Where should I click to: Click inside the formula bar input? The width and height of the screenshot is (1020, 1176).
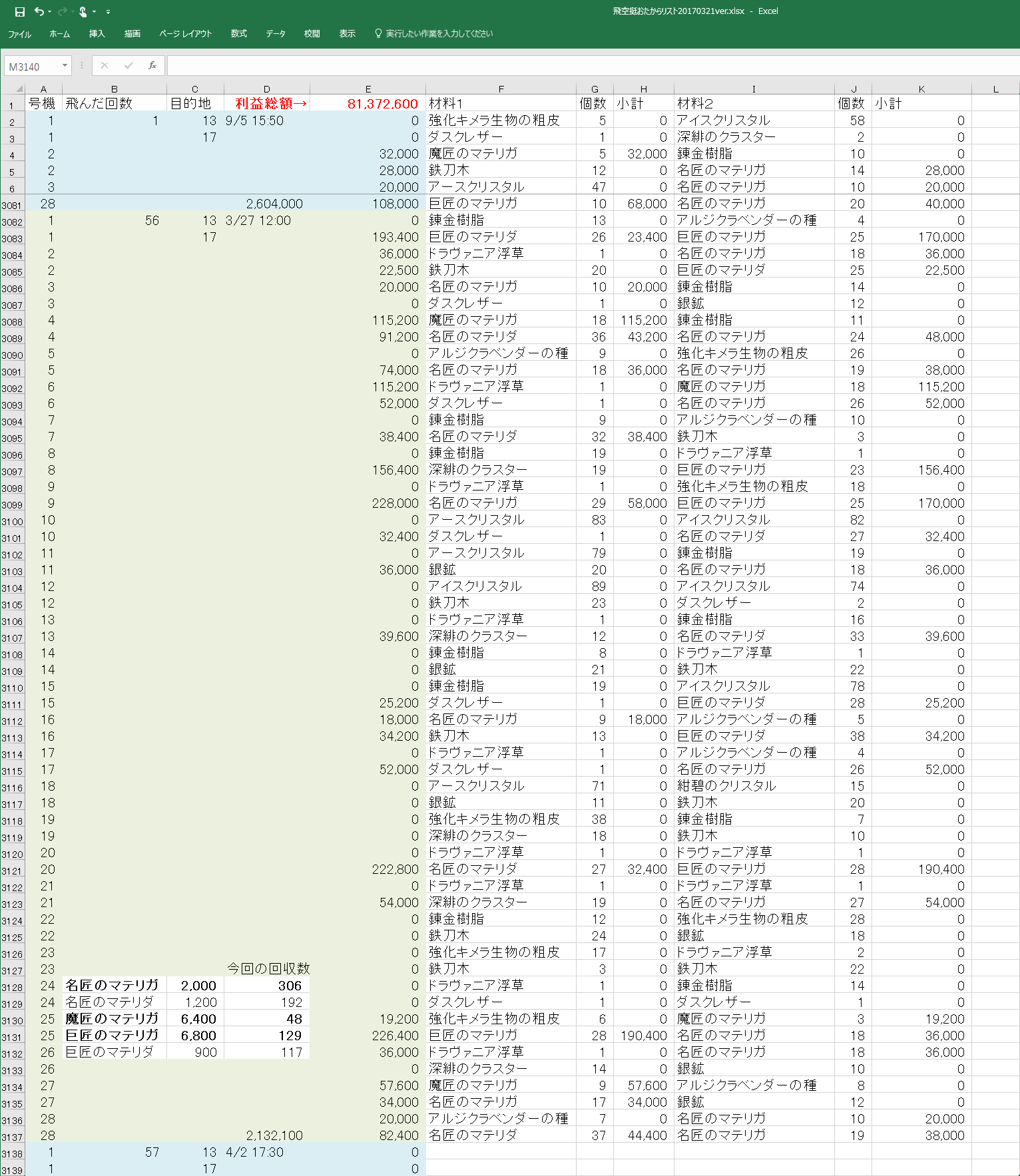(586, 65)
